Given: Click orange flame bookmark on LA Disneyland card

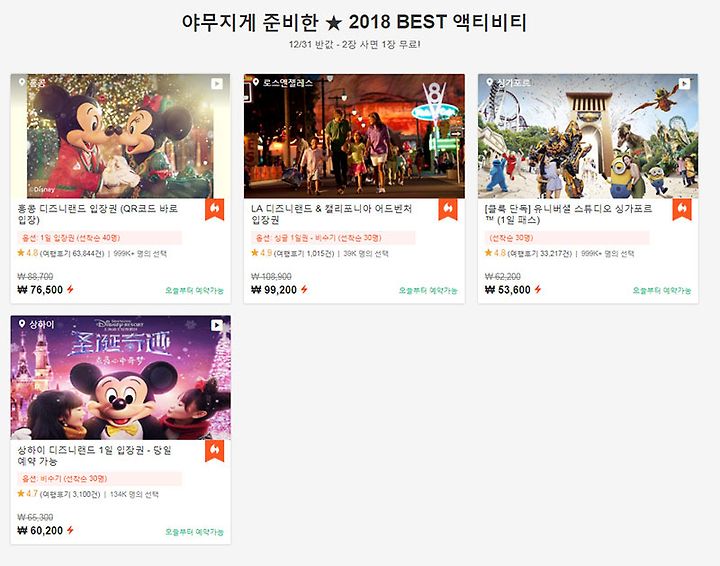Looking at the screenshot, I should pyautogui.click(x=448, y=209).
